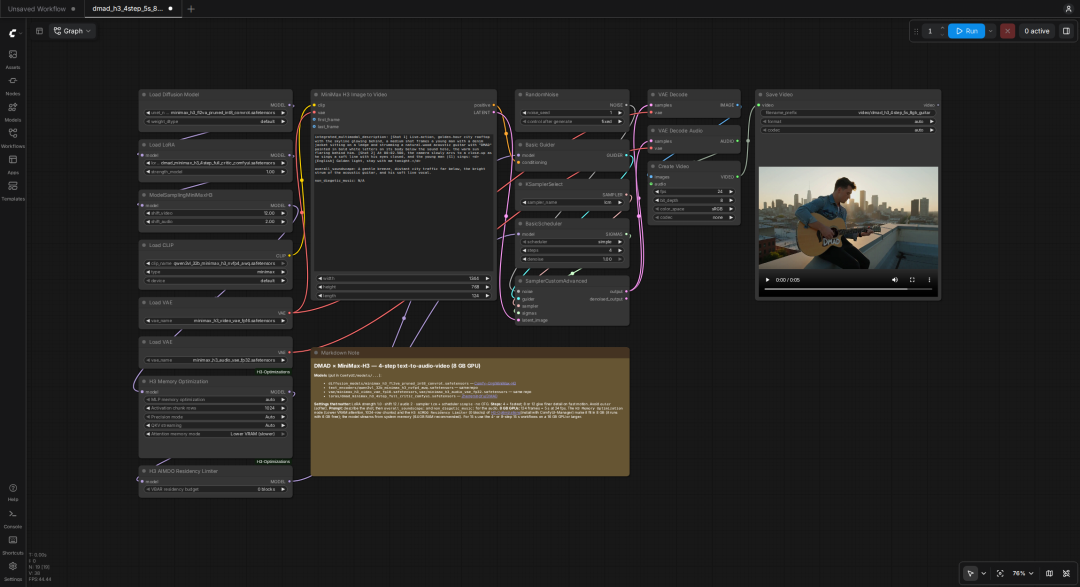
Task: Collapse the Load Diffusion Model node
Action: click(x=144, y=94)
